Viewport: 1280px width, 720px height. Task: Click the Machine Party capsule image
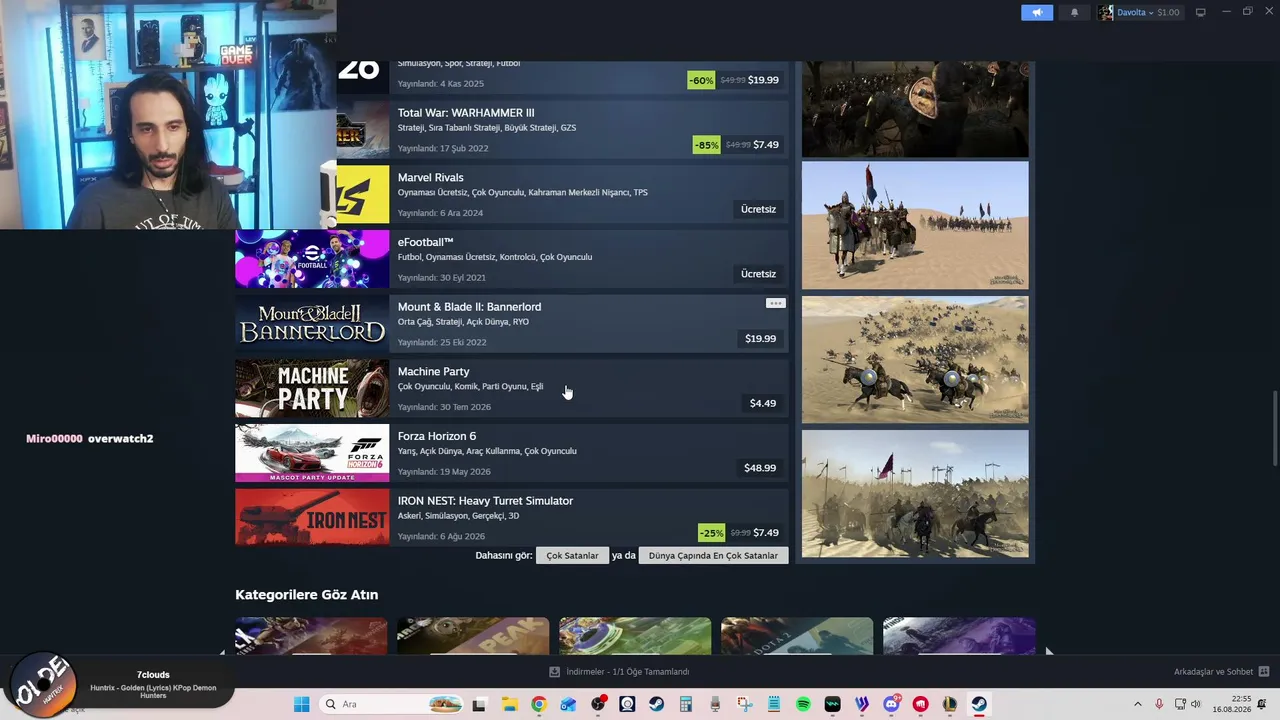coord(312,388)
